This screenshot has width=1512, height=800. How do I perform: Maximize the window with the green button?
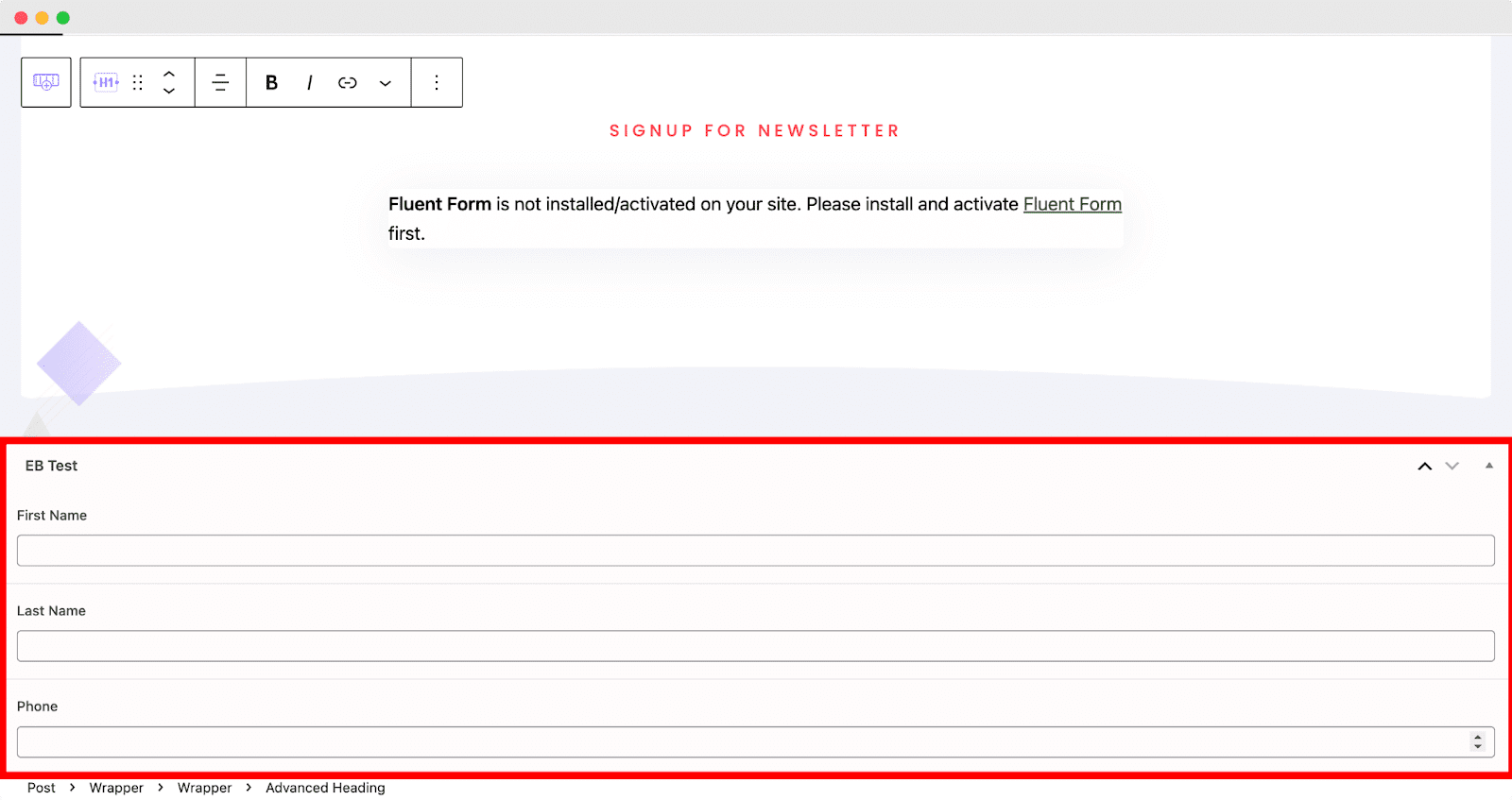pyautogui.click(x=63, y=18)
